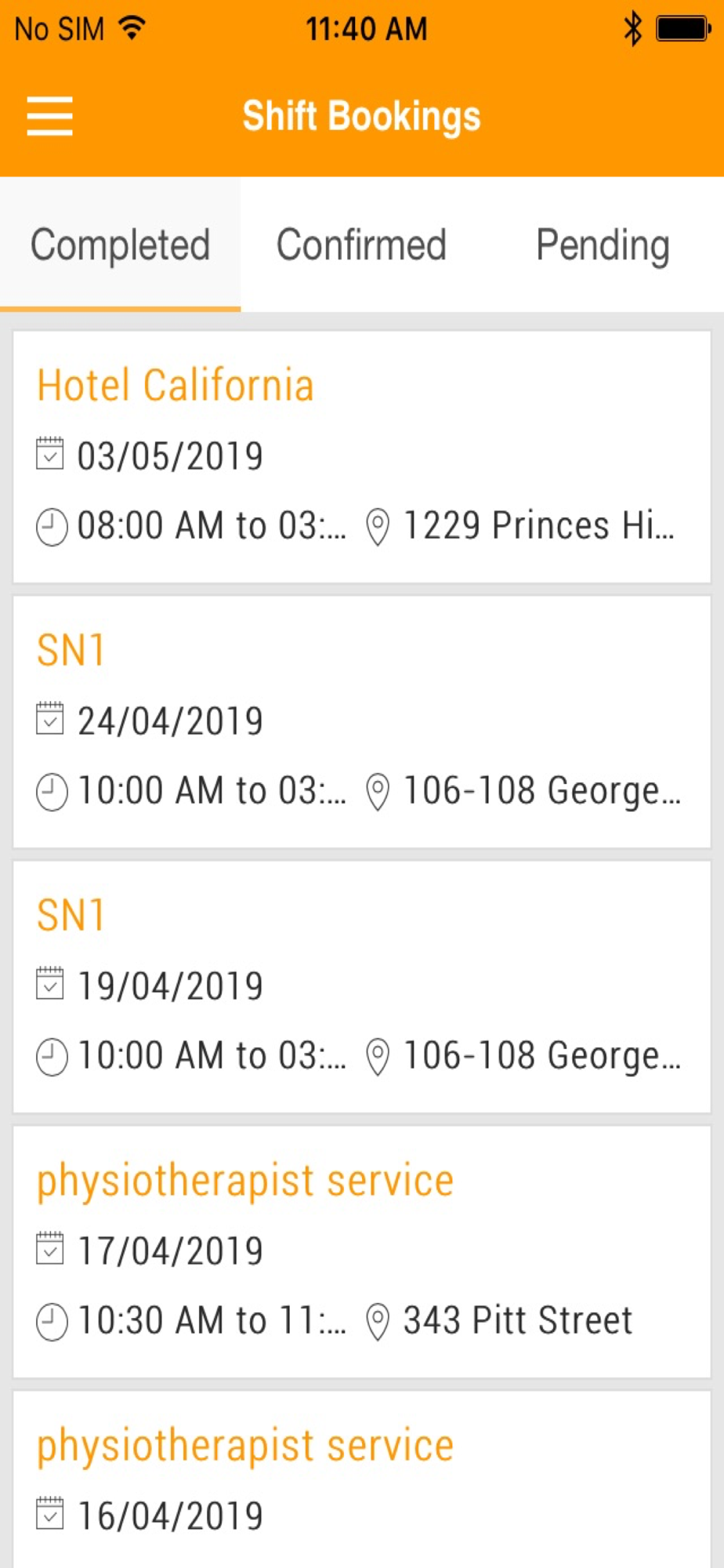Switch to the Confirmed tab

tap(361, 245)
